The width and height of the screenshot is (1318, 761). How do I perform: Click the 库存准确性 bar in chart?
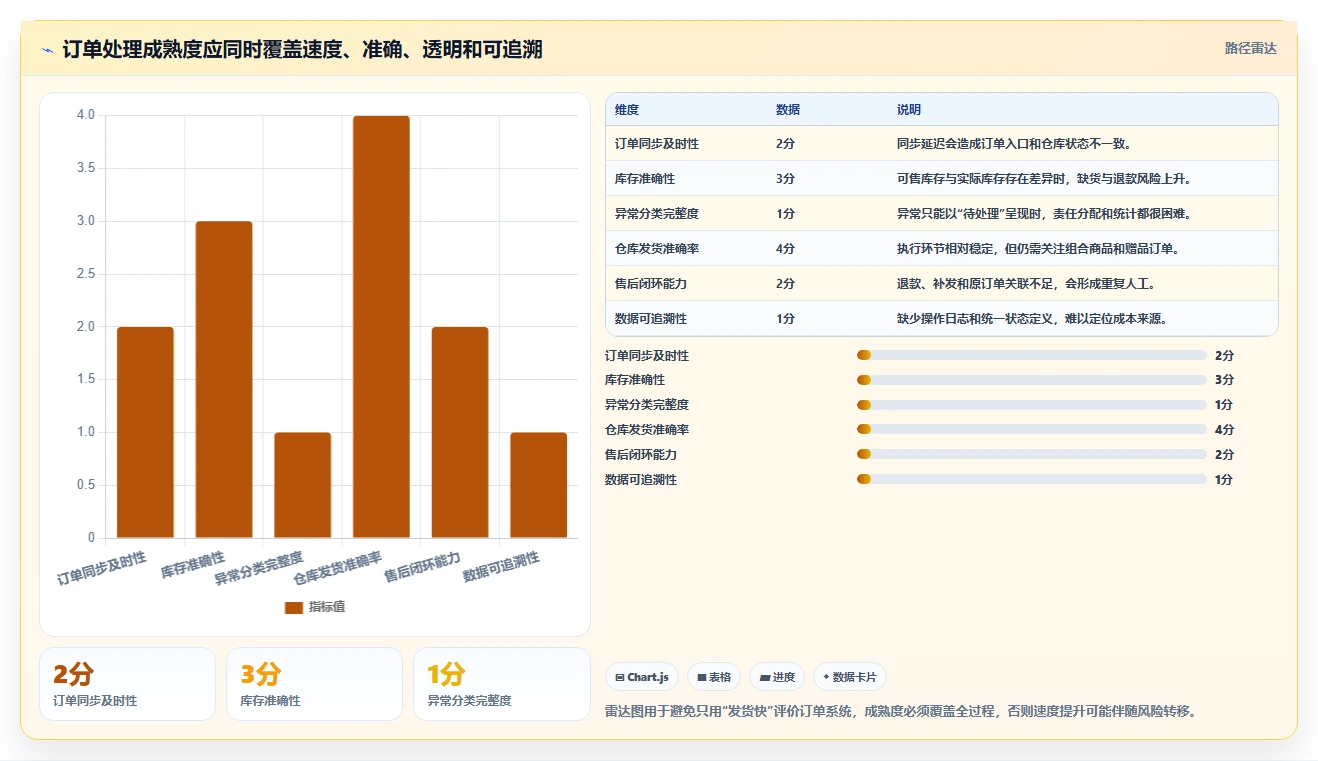coord(224,379)
